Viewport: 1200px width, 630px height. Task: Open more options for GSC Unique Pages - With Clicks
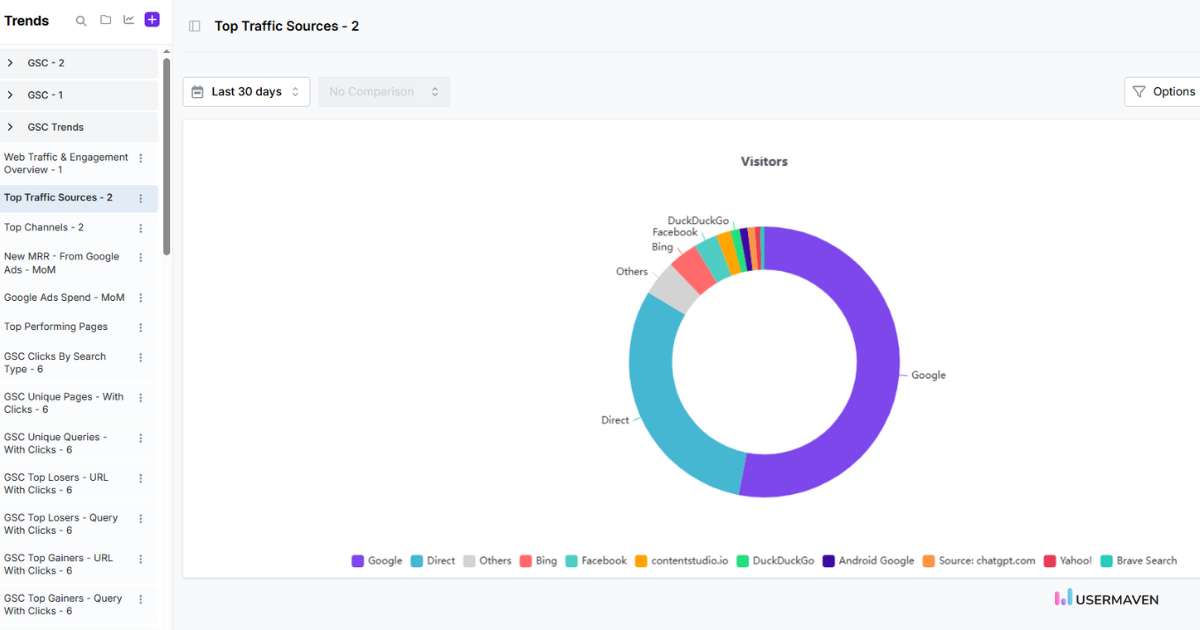tap(141, 398)
